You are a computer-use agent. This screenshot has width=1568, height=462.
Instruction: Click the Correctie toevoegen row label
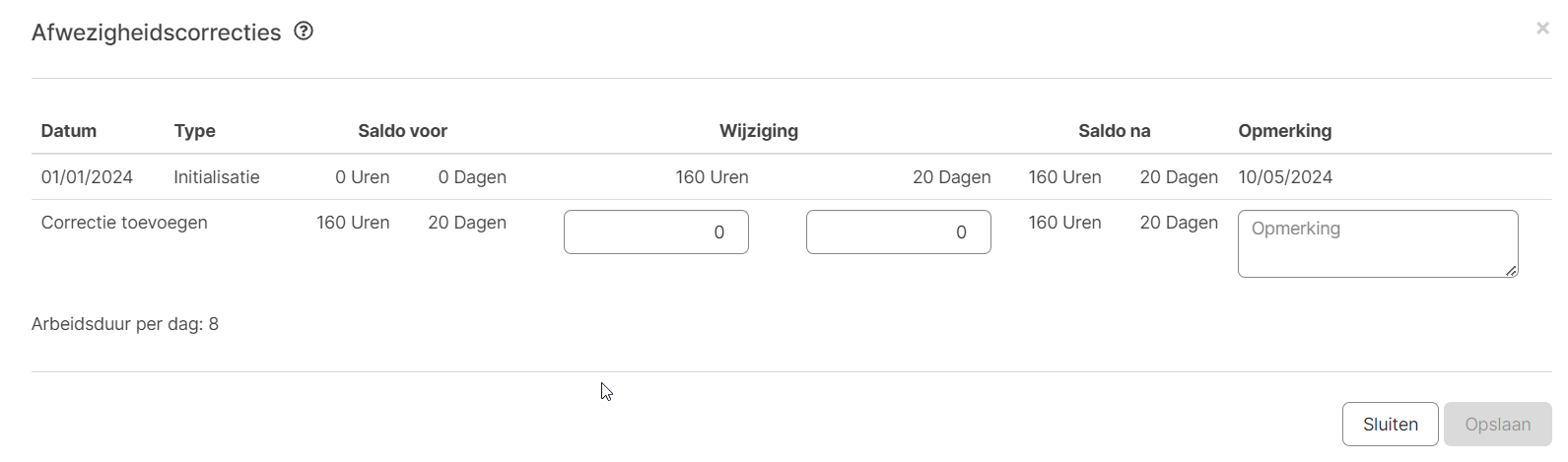pos(124,223)
